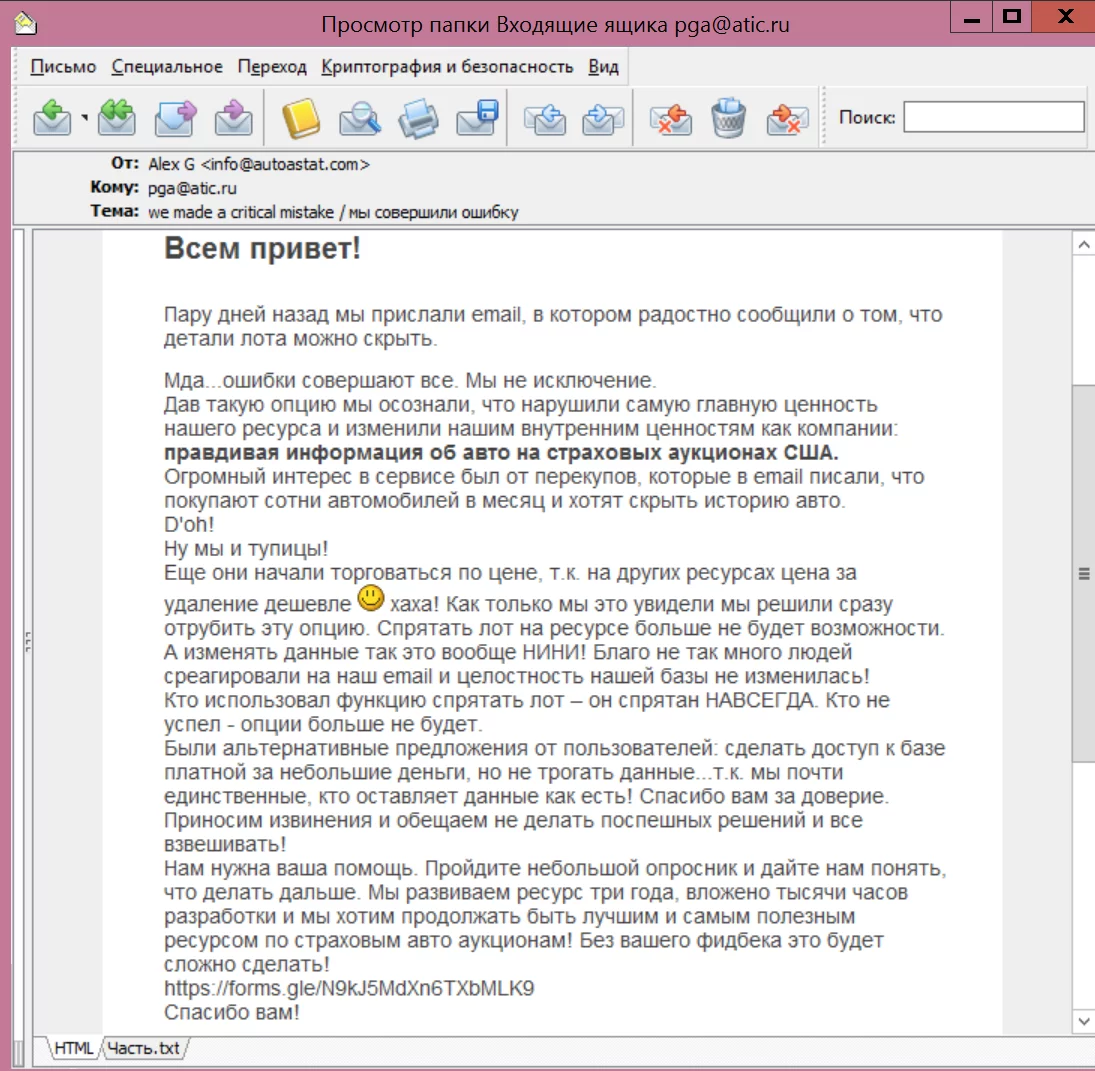
Task: Click the subject line text
Action: click(x=333, y=212)
